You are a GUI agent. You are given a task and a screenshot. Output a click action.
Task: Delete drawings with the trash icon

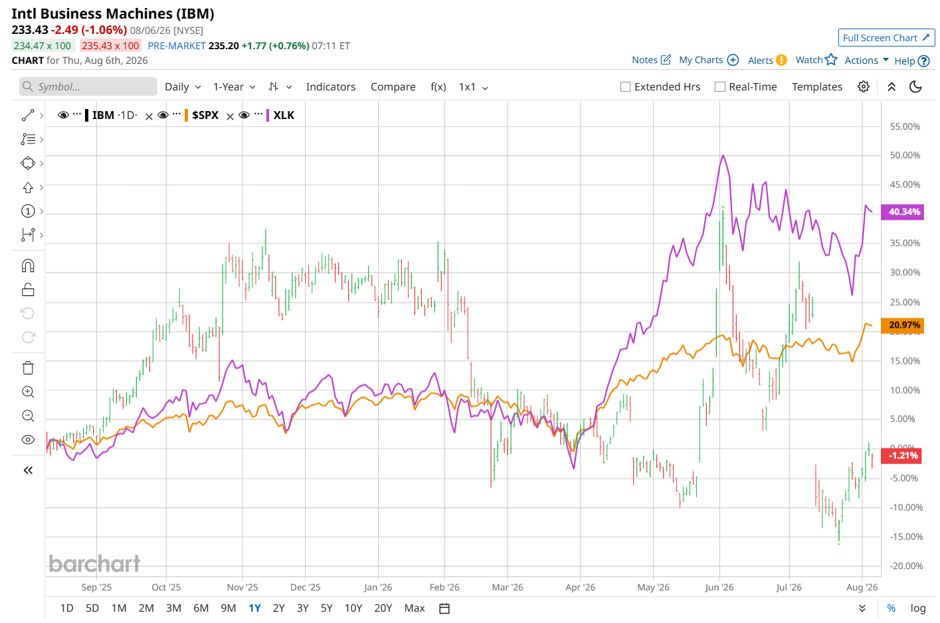[28, 368]
